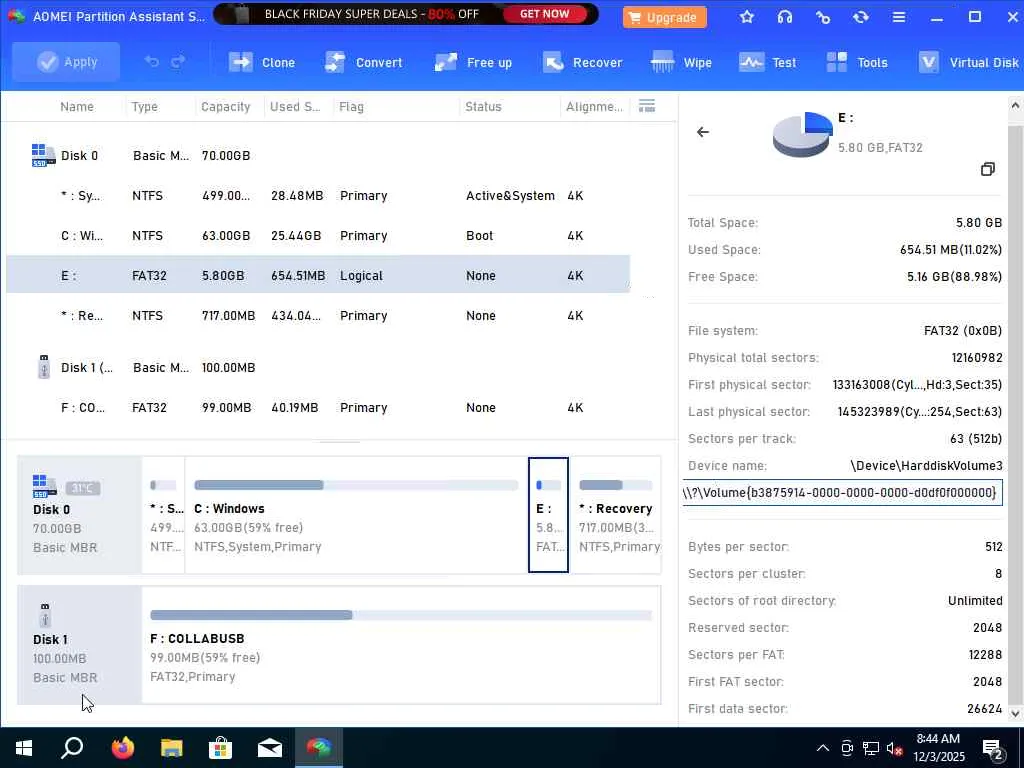Select the C: Windows block in disk map
1024x768 pixels.
coord(357,515)
